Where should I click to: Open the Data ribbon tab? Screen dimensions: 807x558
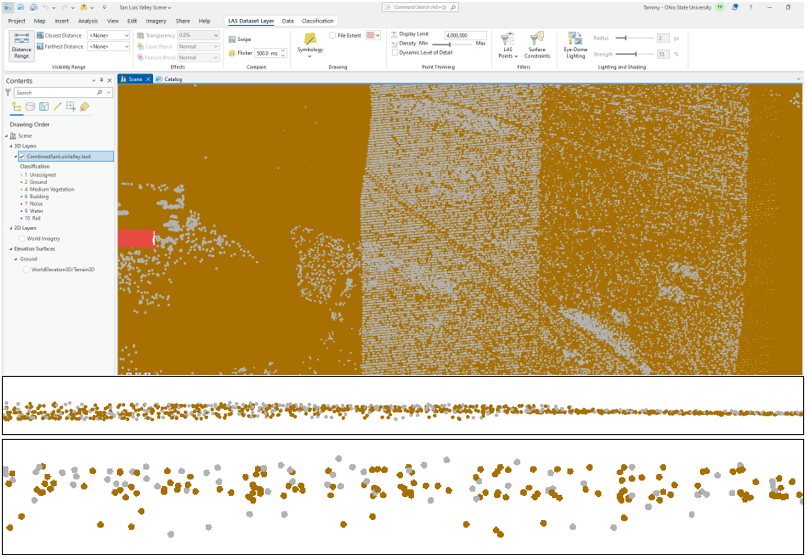[x=288, y=21]
